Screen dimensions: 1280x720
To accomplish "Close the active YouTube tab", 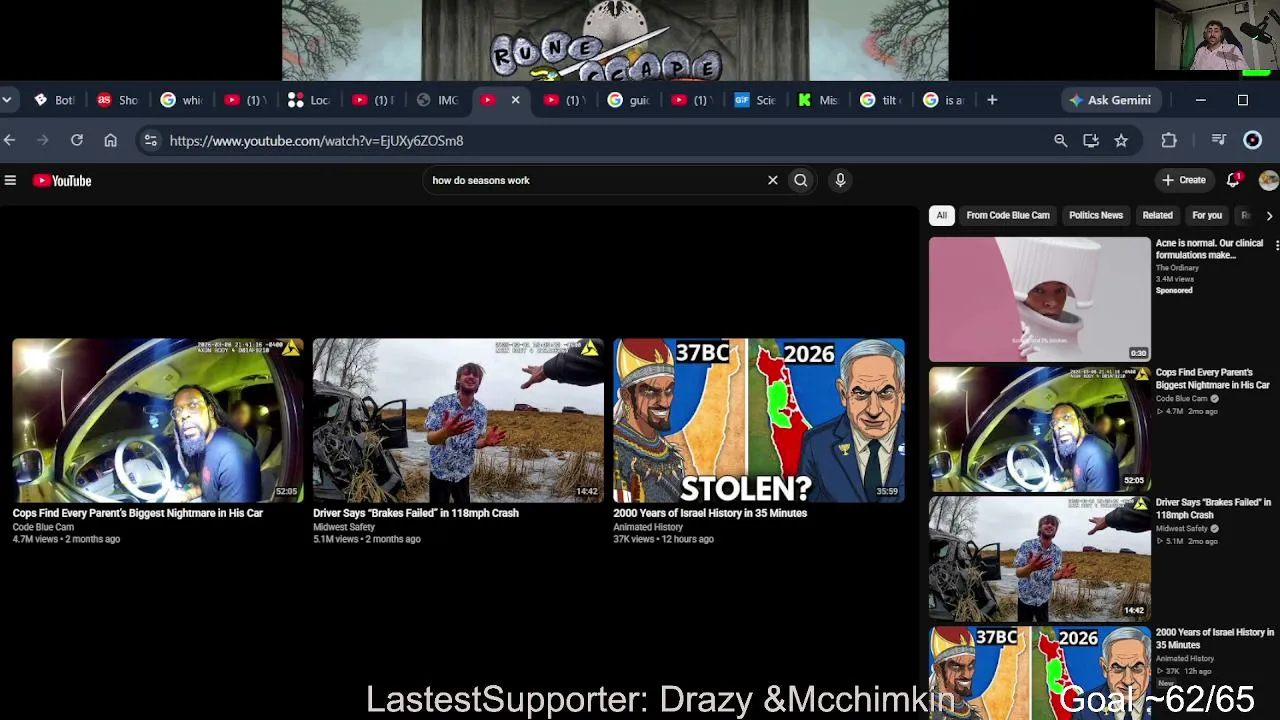I will (515, 100).
